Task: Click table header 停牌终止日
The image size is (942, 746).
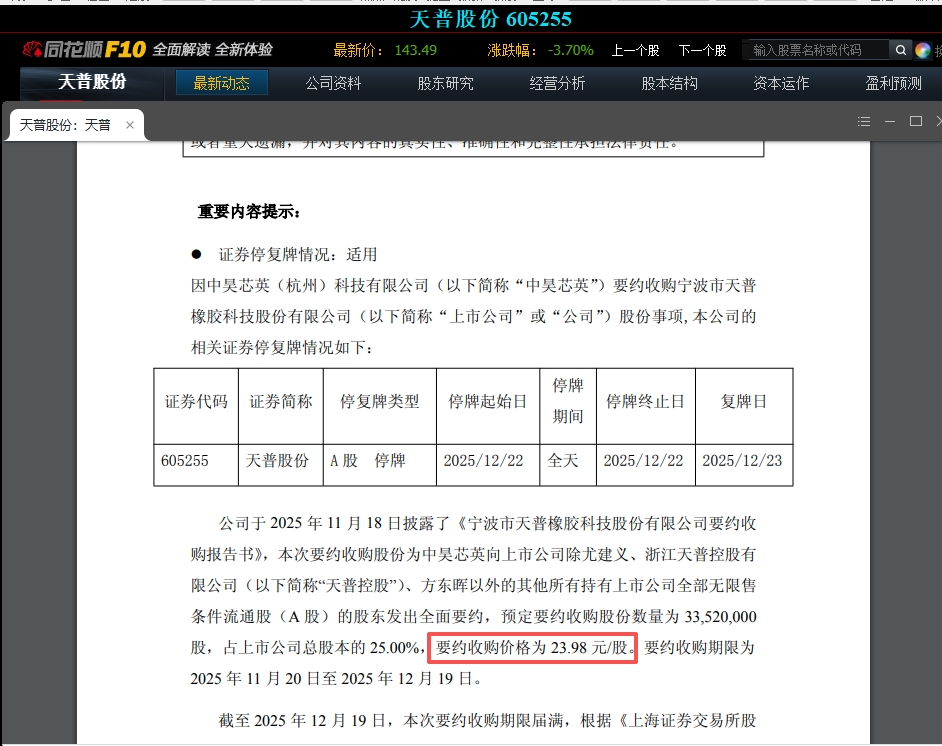Action: pyautogui.click(x=645, y=401)
